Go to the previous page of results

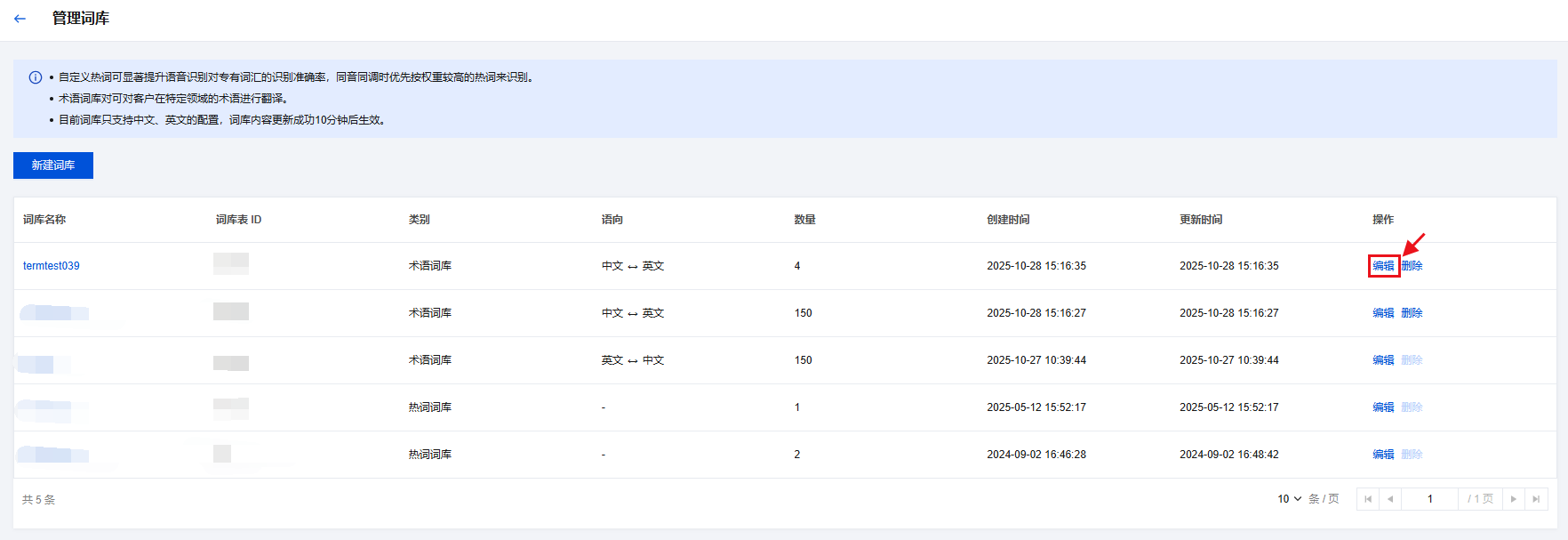(x=1390, y=499)
